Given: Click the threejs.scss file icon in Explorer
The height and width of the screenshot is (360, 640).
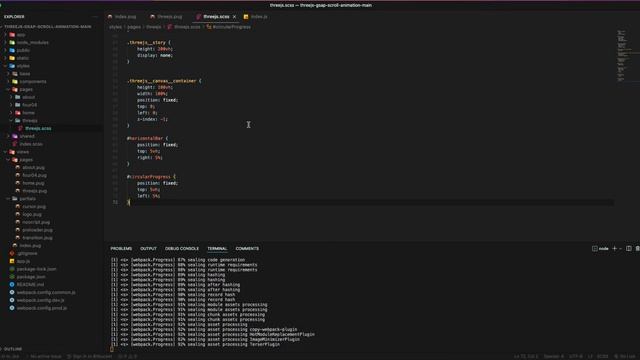Looking at the screenshot, I should tap(20, 129).
